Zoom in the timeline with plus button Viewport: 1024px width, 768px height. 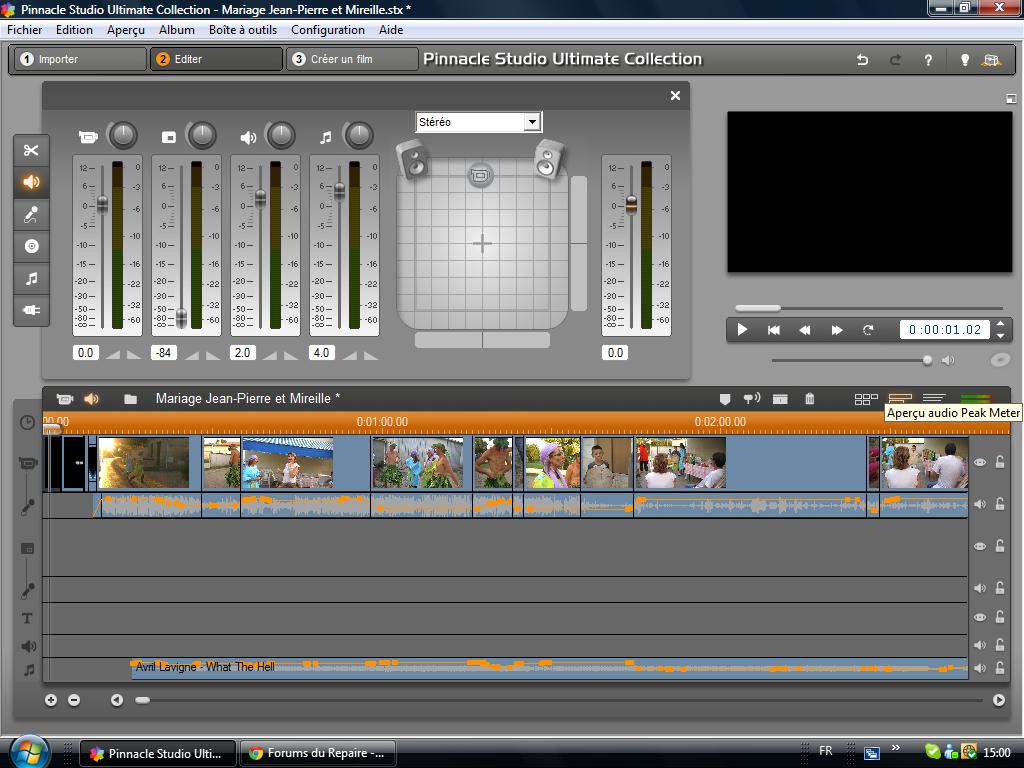tap(51, 700)
